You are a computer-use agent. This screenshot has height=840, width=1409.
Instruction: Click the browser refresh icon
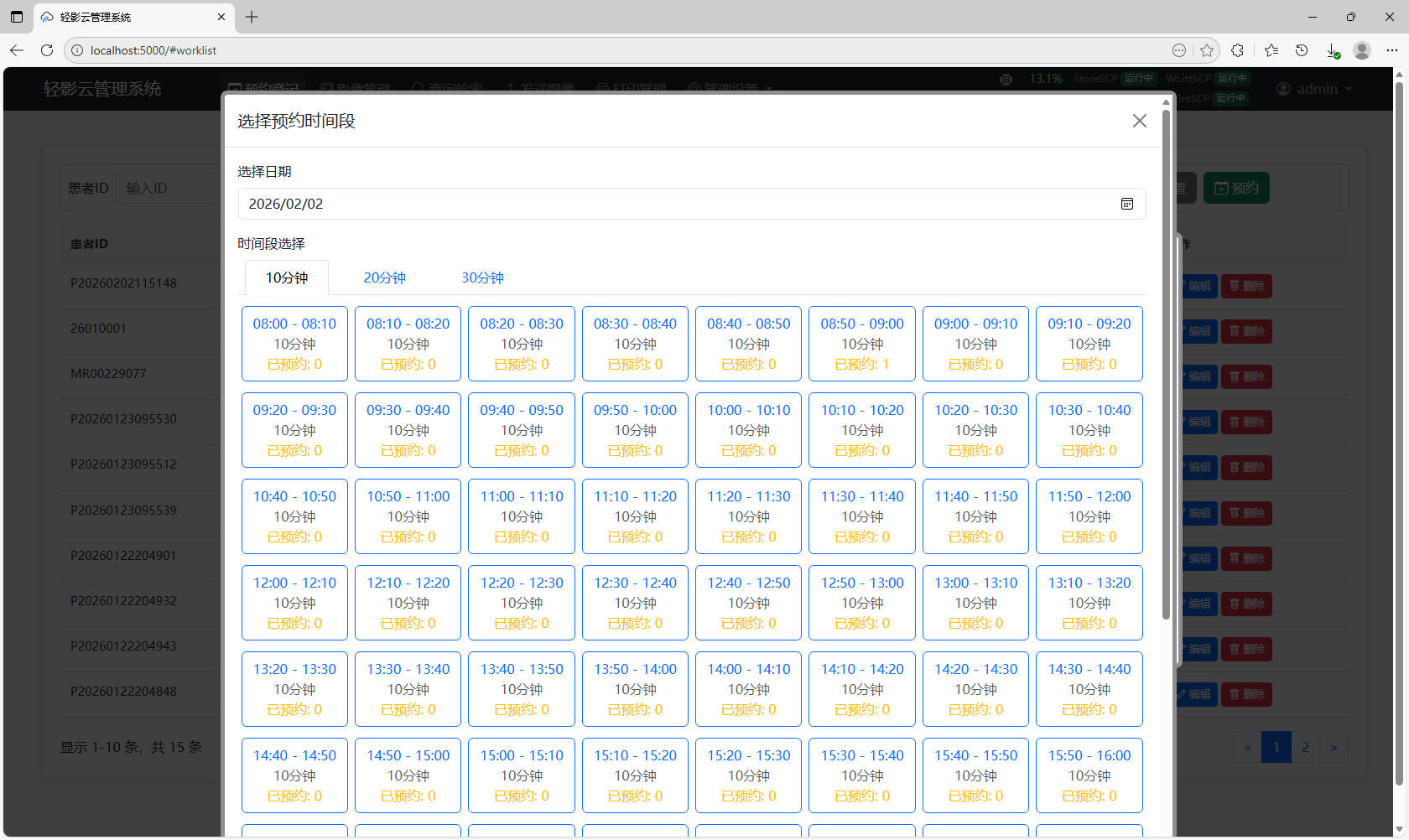47,50
